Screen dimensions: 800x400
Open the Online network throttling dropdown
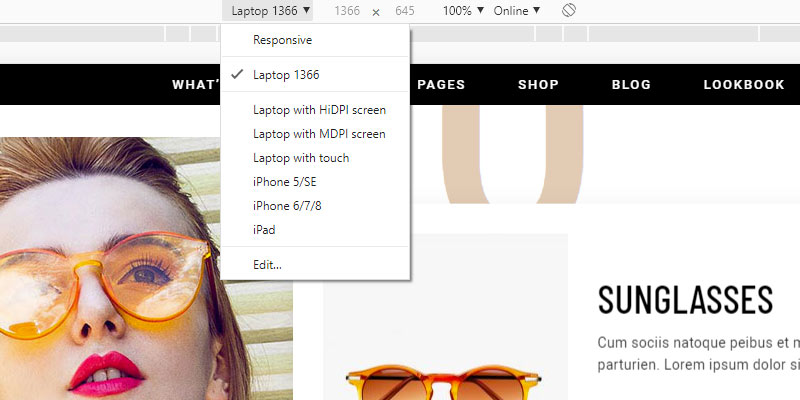point(516,11)
